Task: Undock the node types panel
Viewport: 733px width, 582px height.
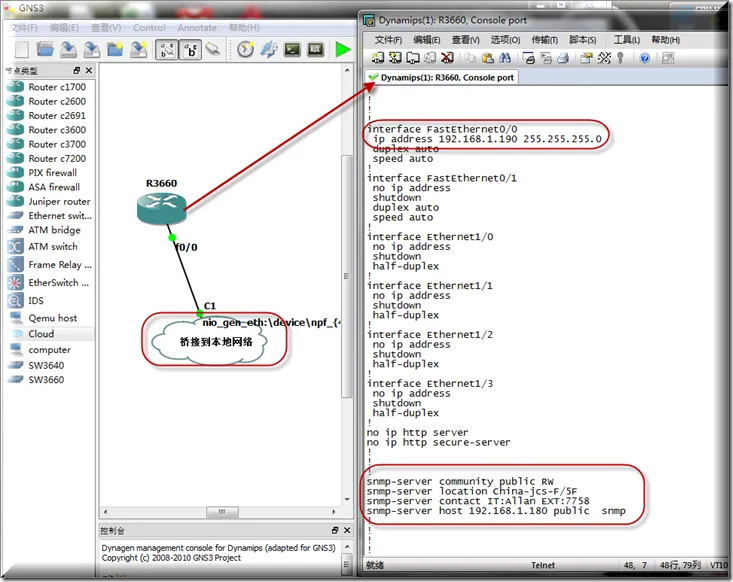Action: [x=77, y=71]
